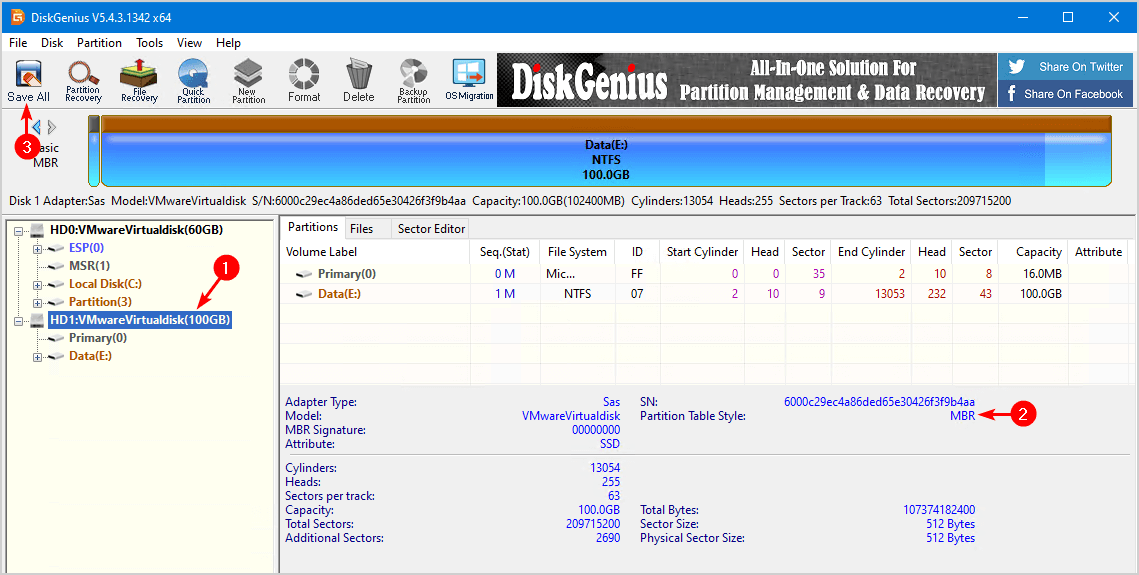Click the Seq.(Stat) column header
1139x575 pixels.
(x=505, y=252)
